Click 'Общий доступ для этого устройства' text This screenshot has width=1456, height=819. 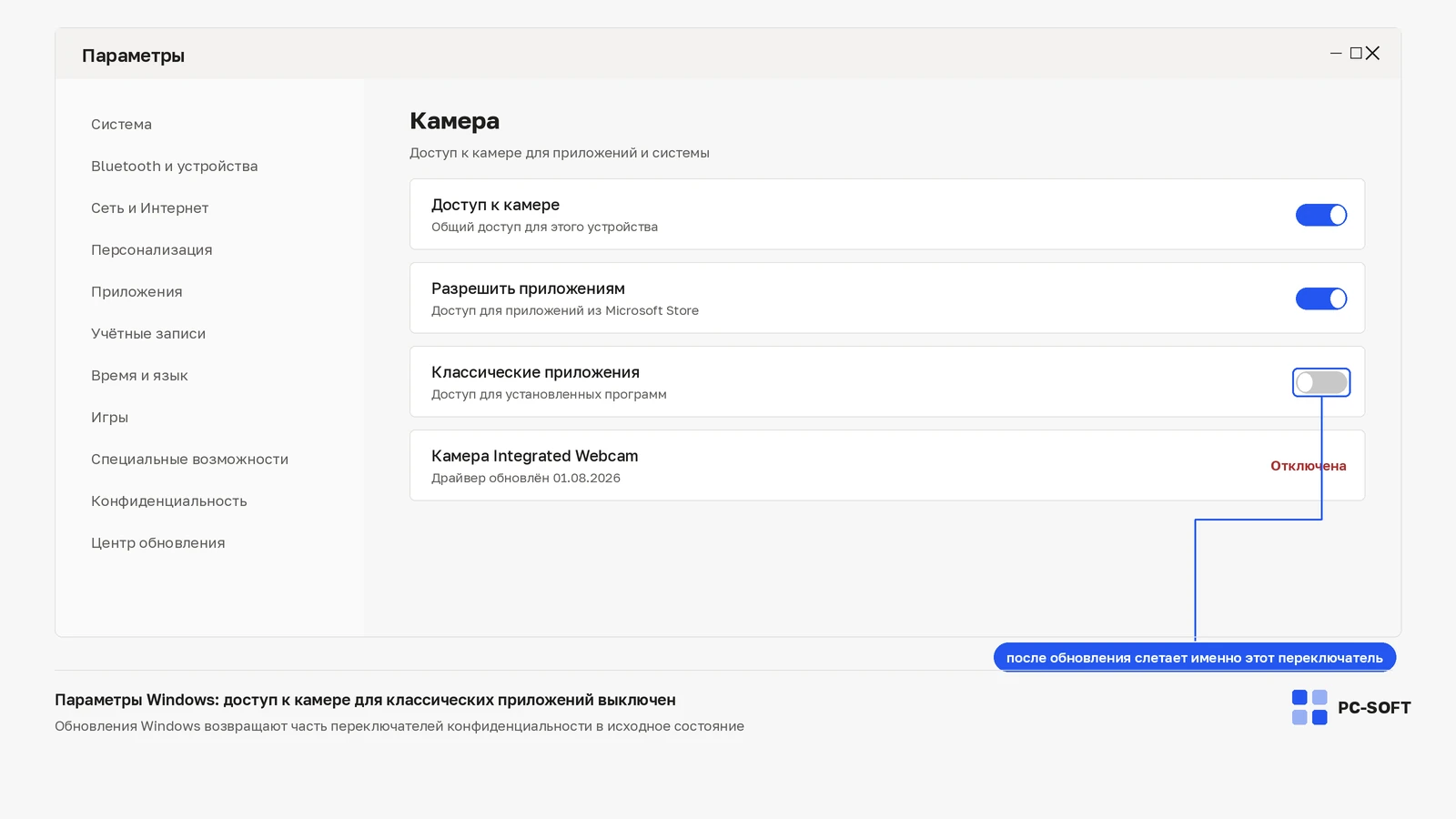pyautogui.click(x=544, y=227)
